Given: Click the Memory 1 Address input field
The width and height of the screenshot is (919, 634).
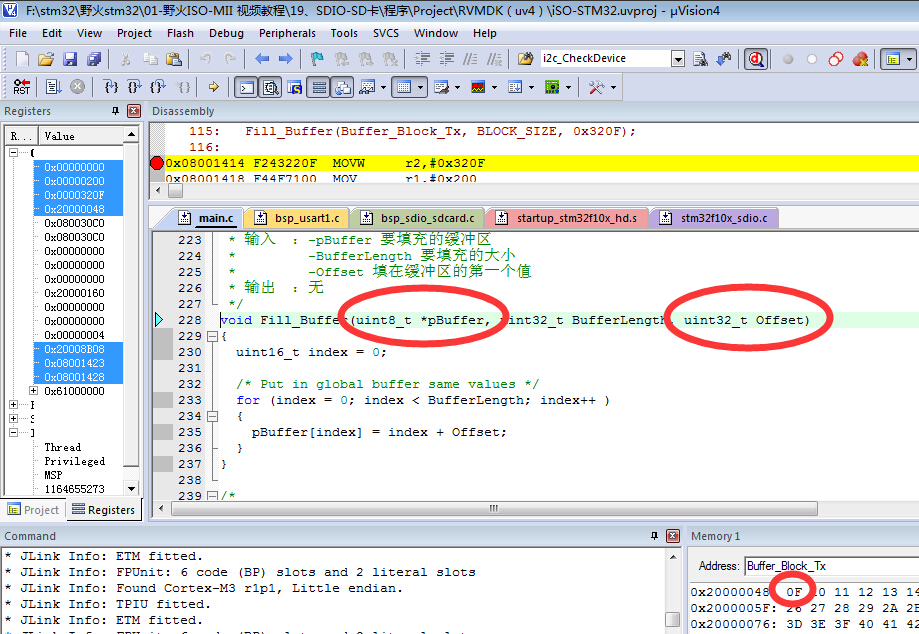Looking at the screenshot, I should point(830,566).
